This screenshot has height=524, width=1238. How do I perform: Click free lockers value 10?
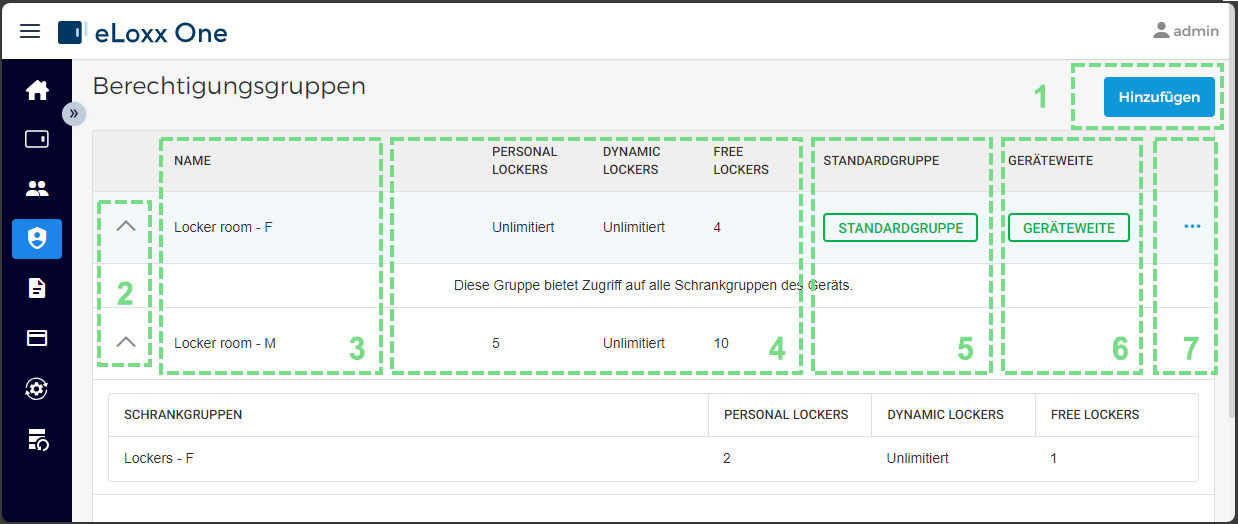[721, 343]
